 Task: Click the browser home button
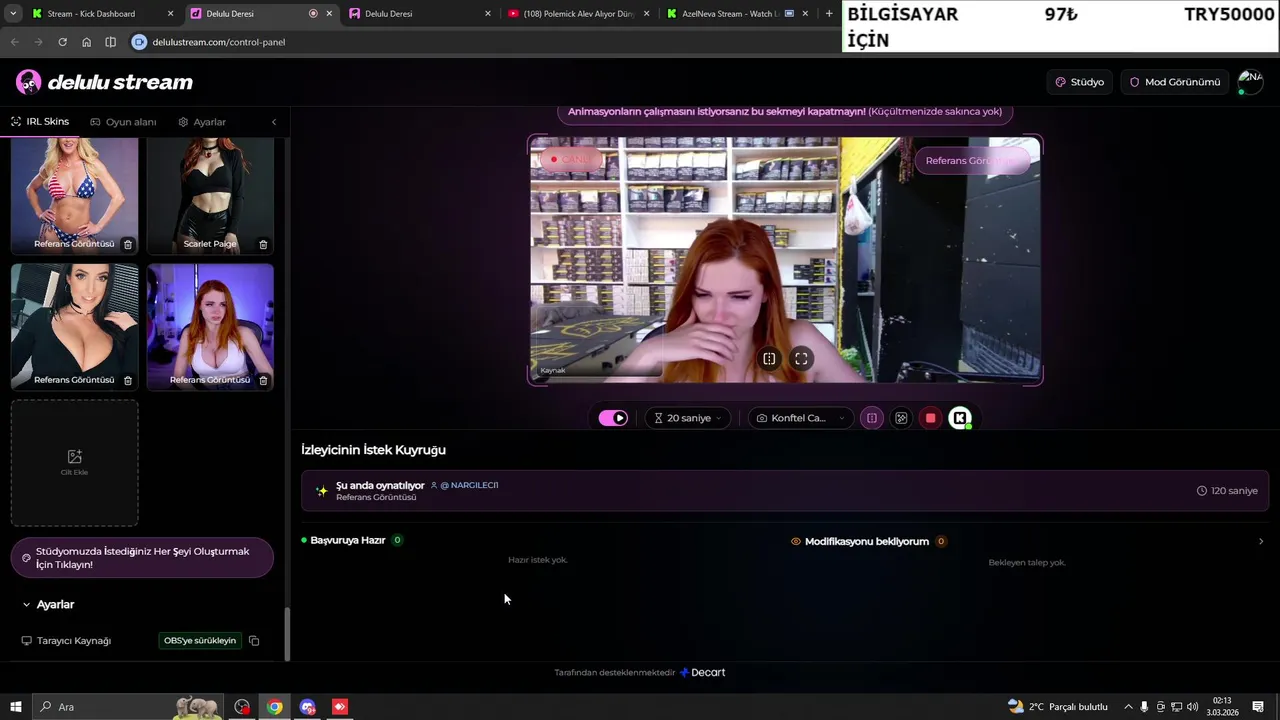[x=86, y=42]
